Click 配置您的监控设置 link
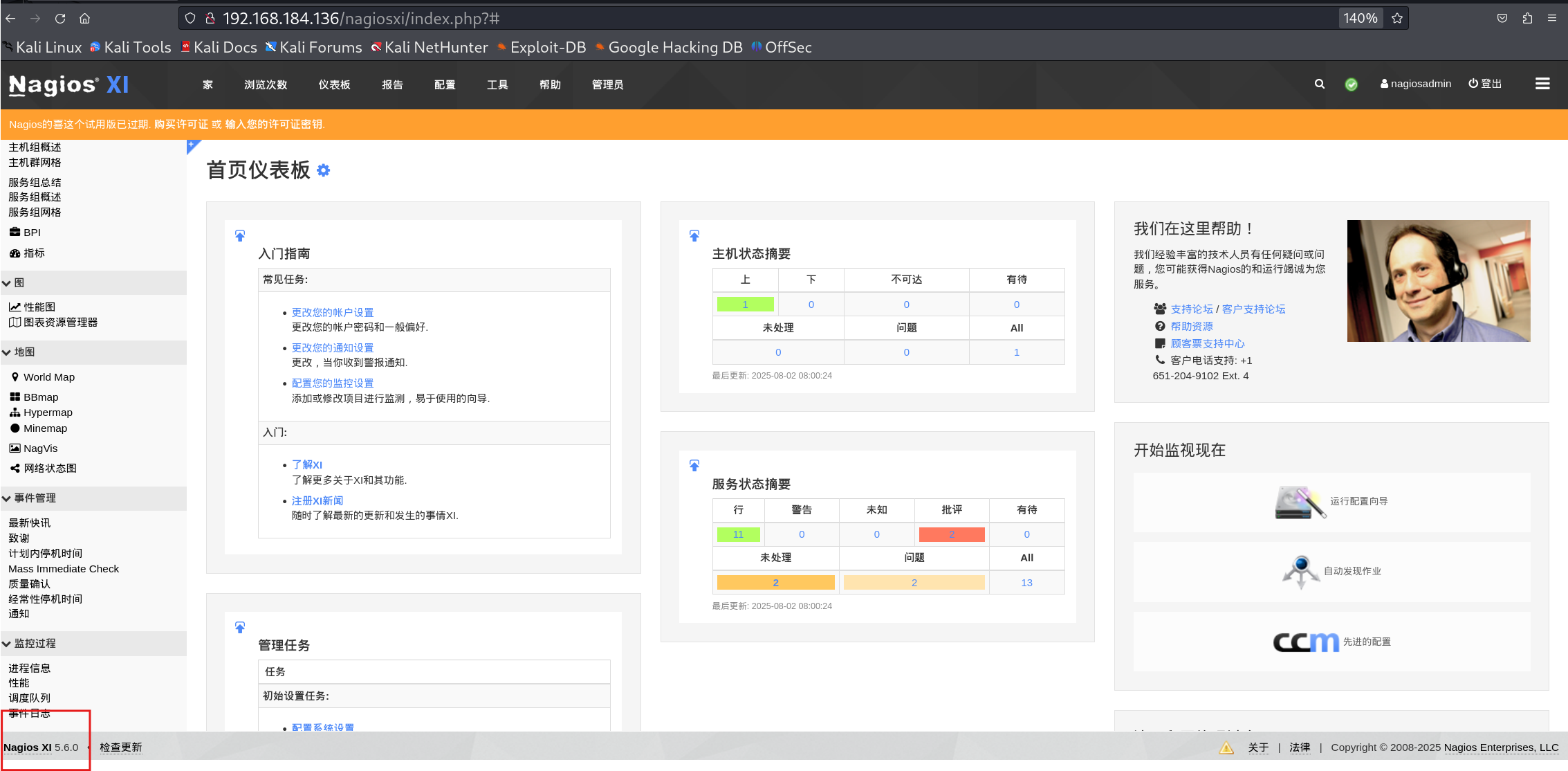1568x771 pixels. coord(332,383)
